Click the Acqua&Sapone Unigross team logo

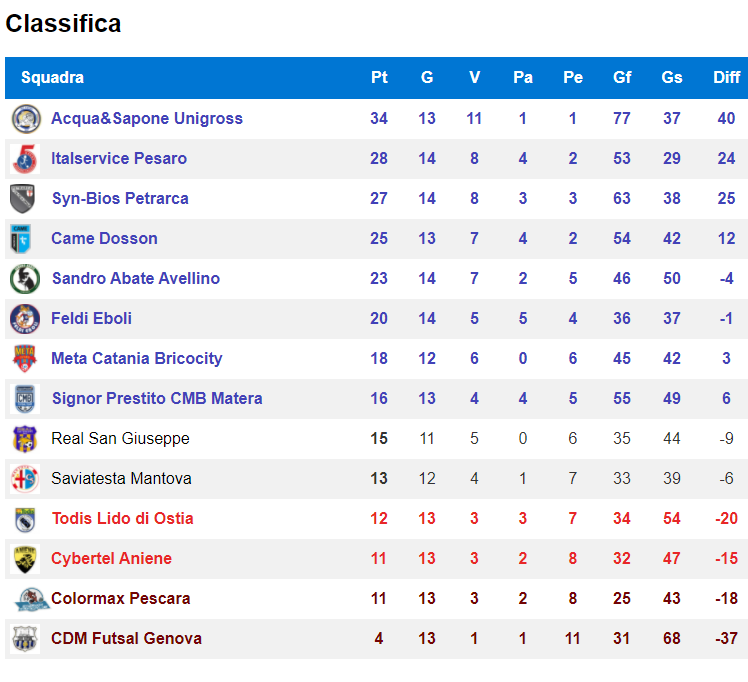[x=26, y=119]
